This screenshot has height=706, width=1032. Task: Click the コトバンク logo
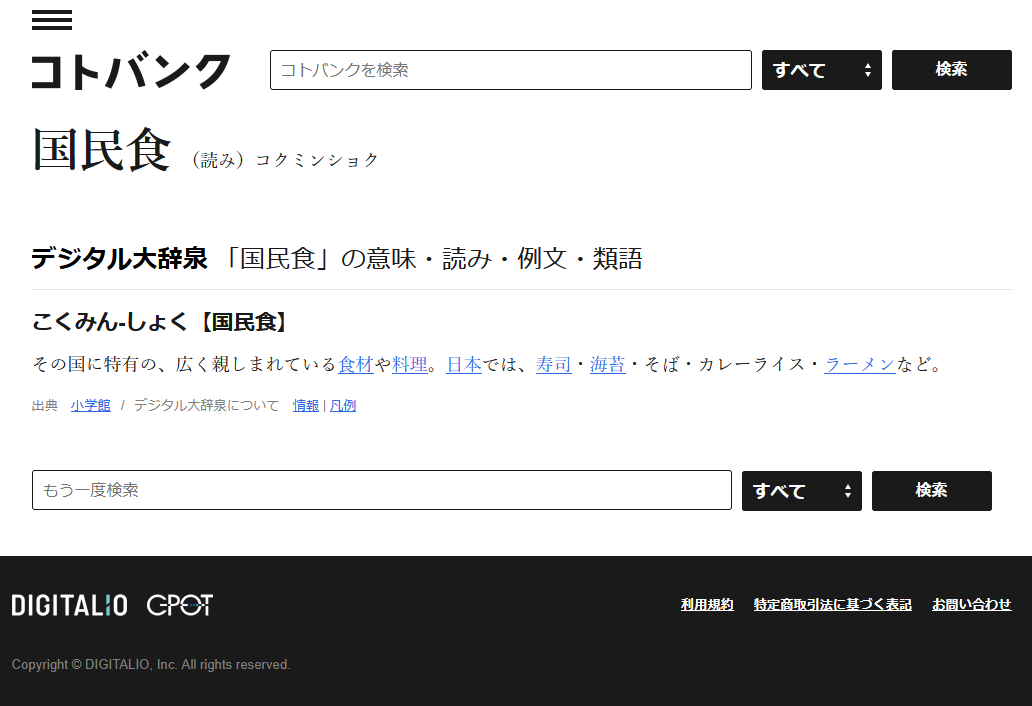click(131, 71)
